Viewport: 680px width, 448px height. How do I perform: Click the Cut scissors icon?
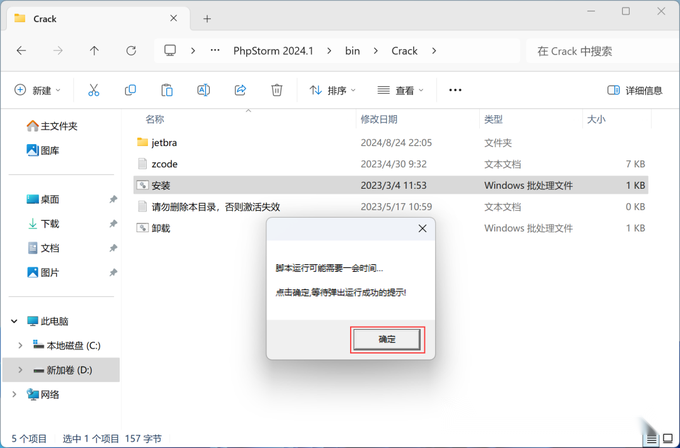coord(93,90)
